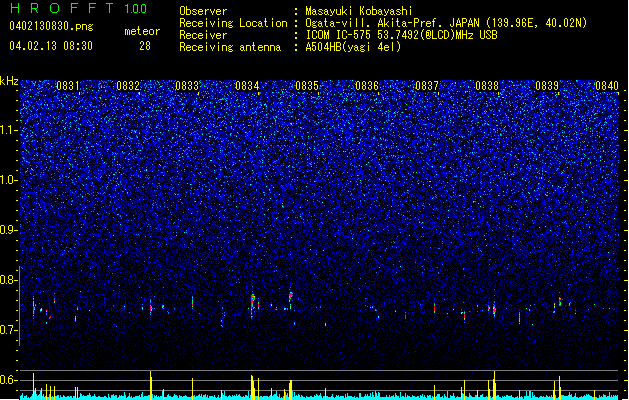This screenshot has height=400, width=629.
Task: Click the 'Observer' field label
Action: [203, 11]
